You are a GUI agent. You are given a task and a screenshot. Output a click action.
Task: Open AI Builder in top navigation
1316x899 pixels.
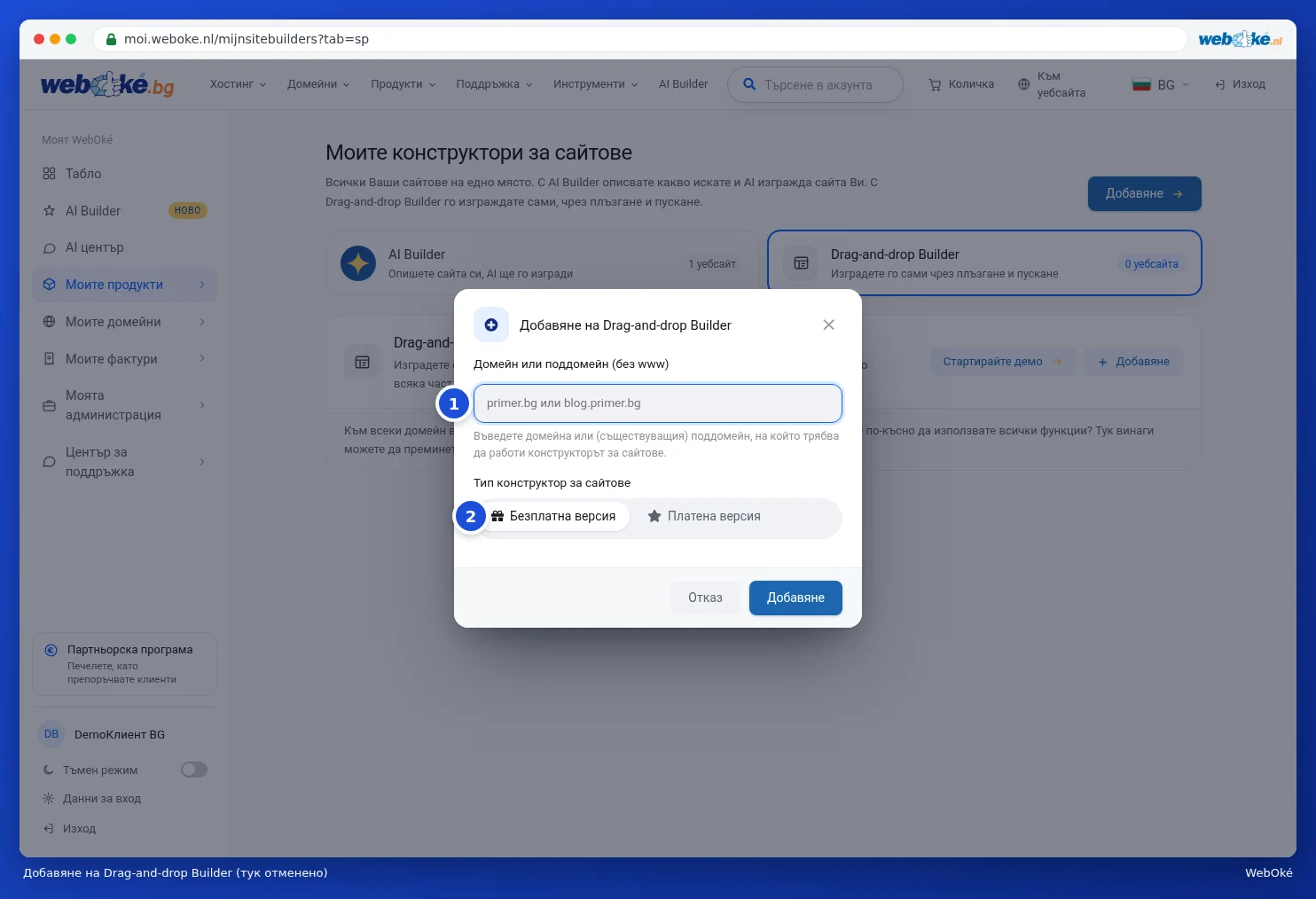683,84
